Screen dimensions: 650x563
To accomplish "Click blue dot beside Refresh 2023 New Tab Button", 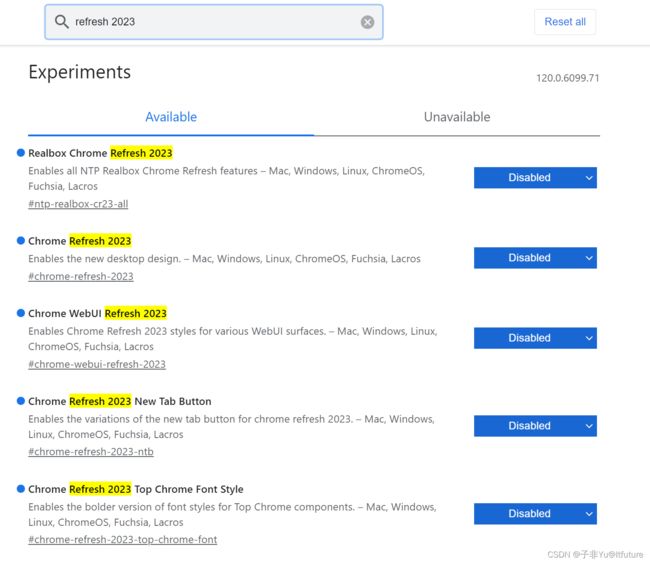I will point(21,401).
